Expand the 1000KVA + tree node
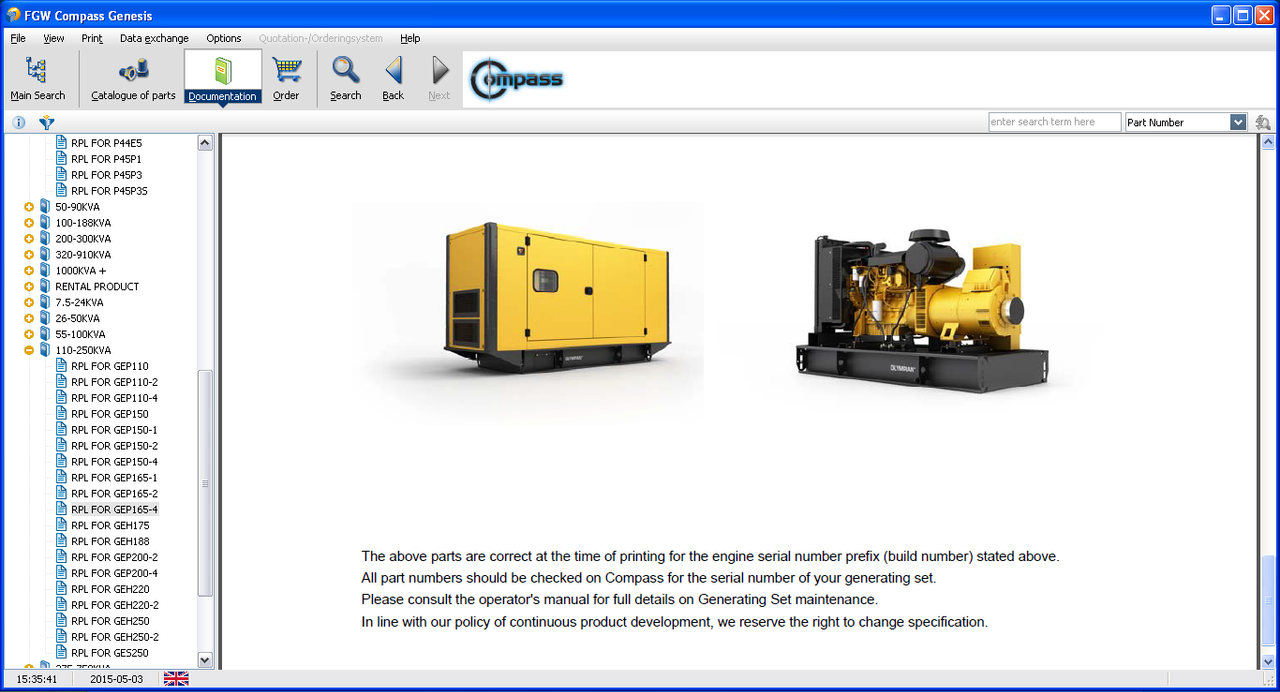The width and height of the screenshot is (1280, 692). click(x=29, y=271)
